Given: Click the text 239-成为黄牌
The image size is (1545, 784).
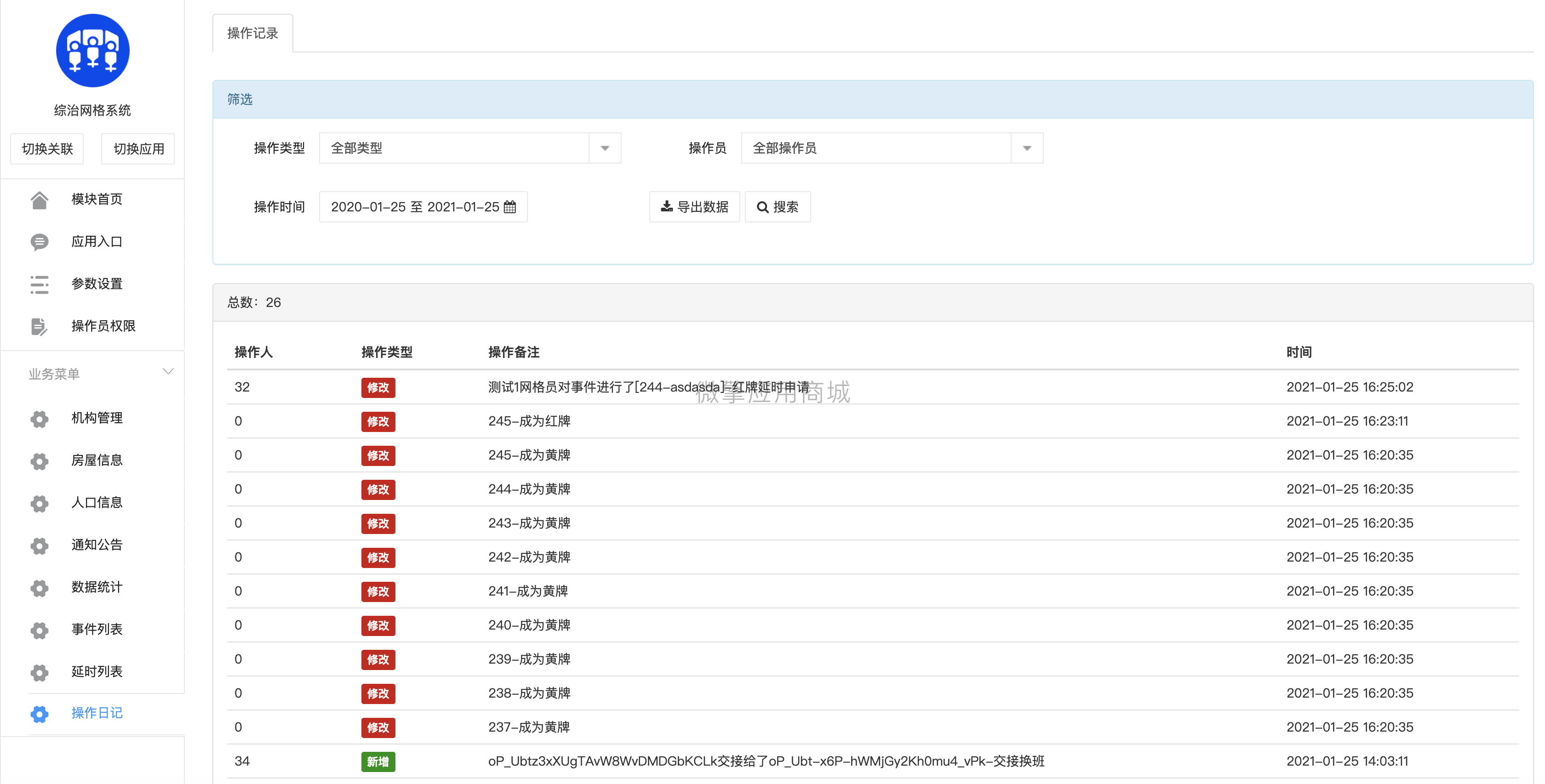Looking at the screenshot, I should pyautogui.click(x=529, y=659).
